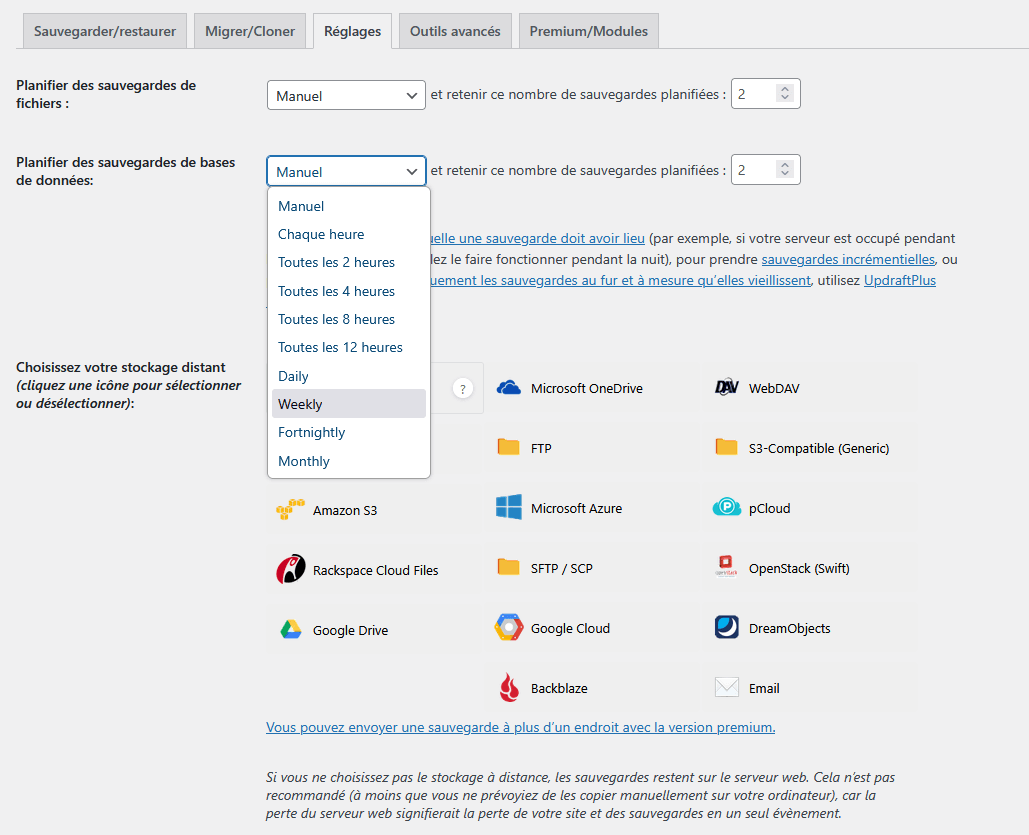Click the database backups retention stepper arrows
The height and width of the screenshot is (835, 1029).
(x=785, y=171)
